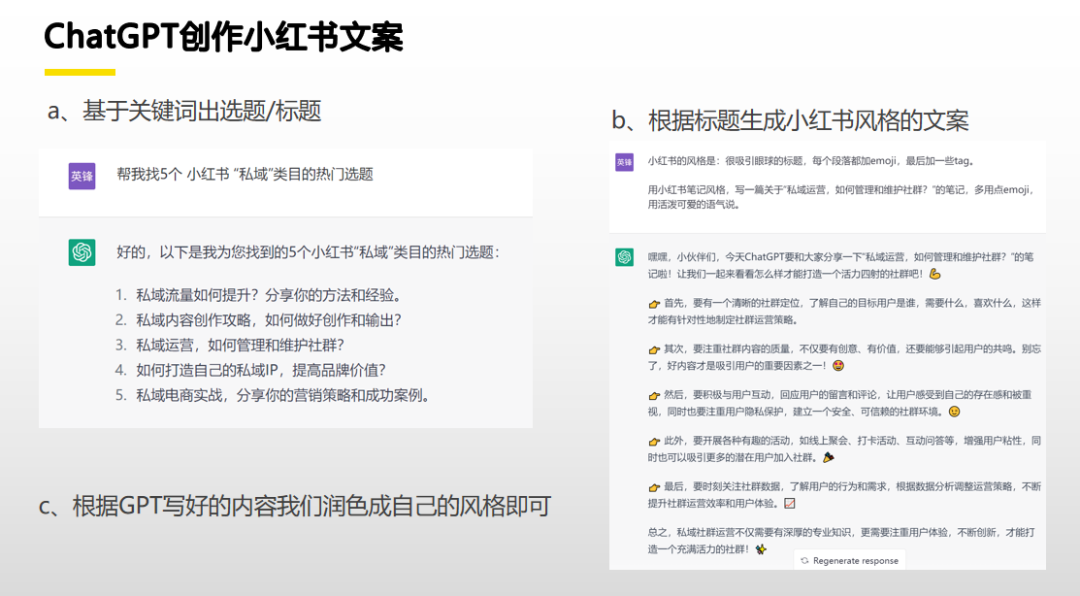Click the pointing-hand emoji before '其次'
This screenshot has width=1080, height=596.
pos(654,349)
